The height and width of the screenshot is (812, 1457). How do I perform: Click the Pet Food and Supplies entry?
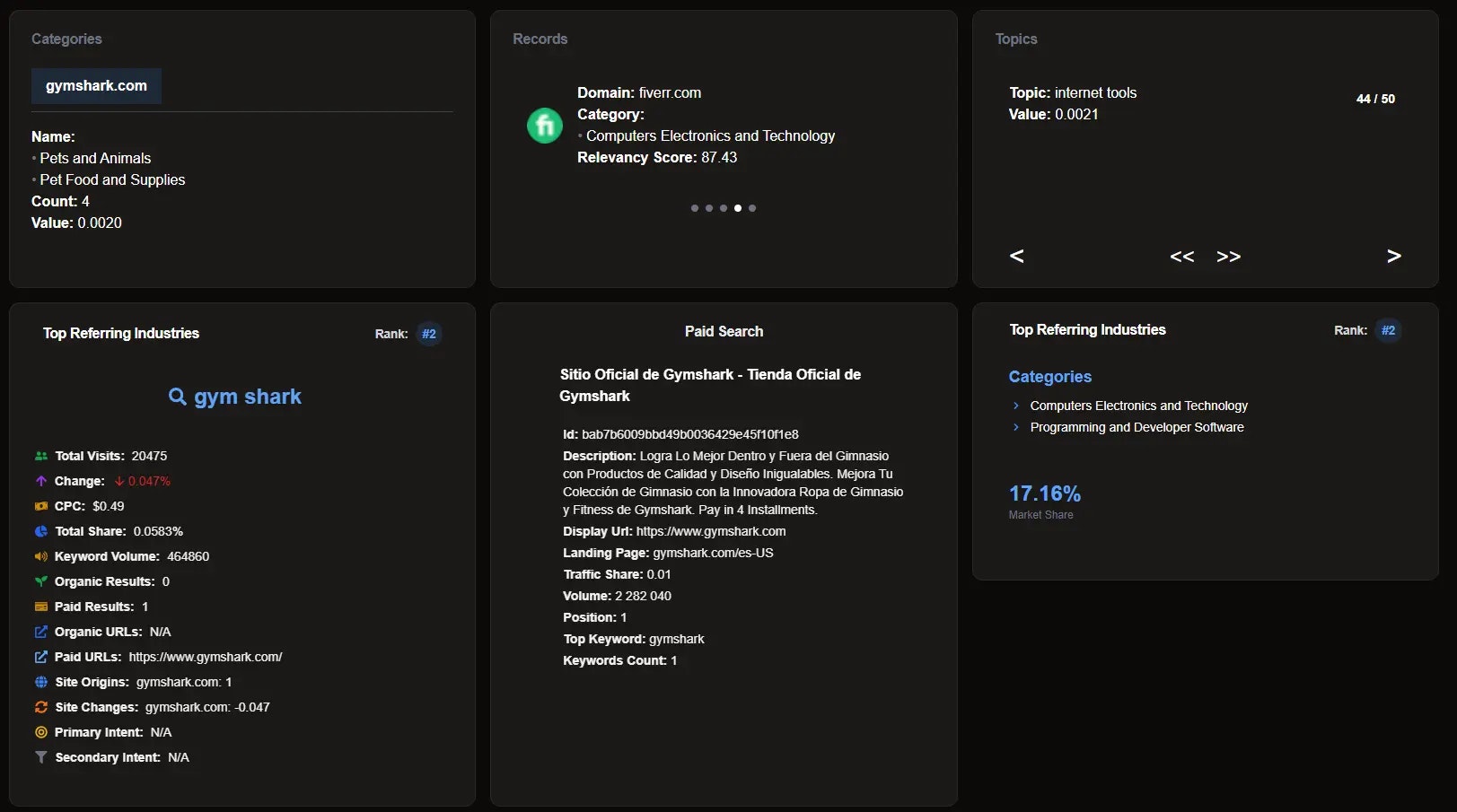(112, 179)
